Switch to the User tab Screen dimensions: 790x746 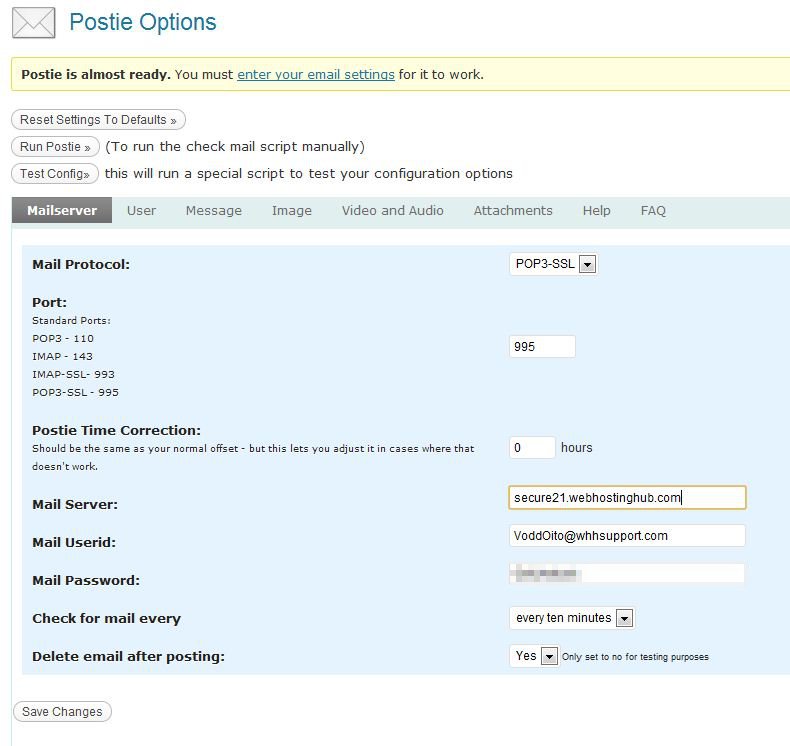coord(141,210)
